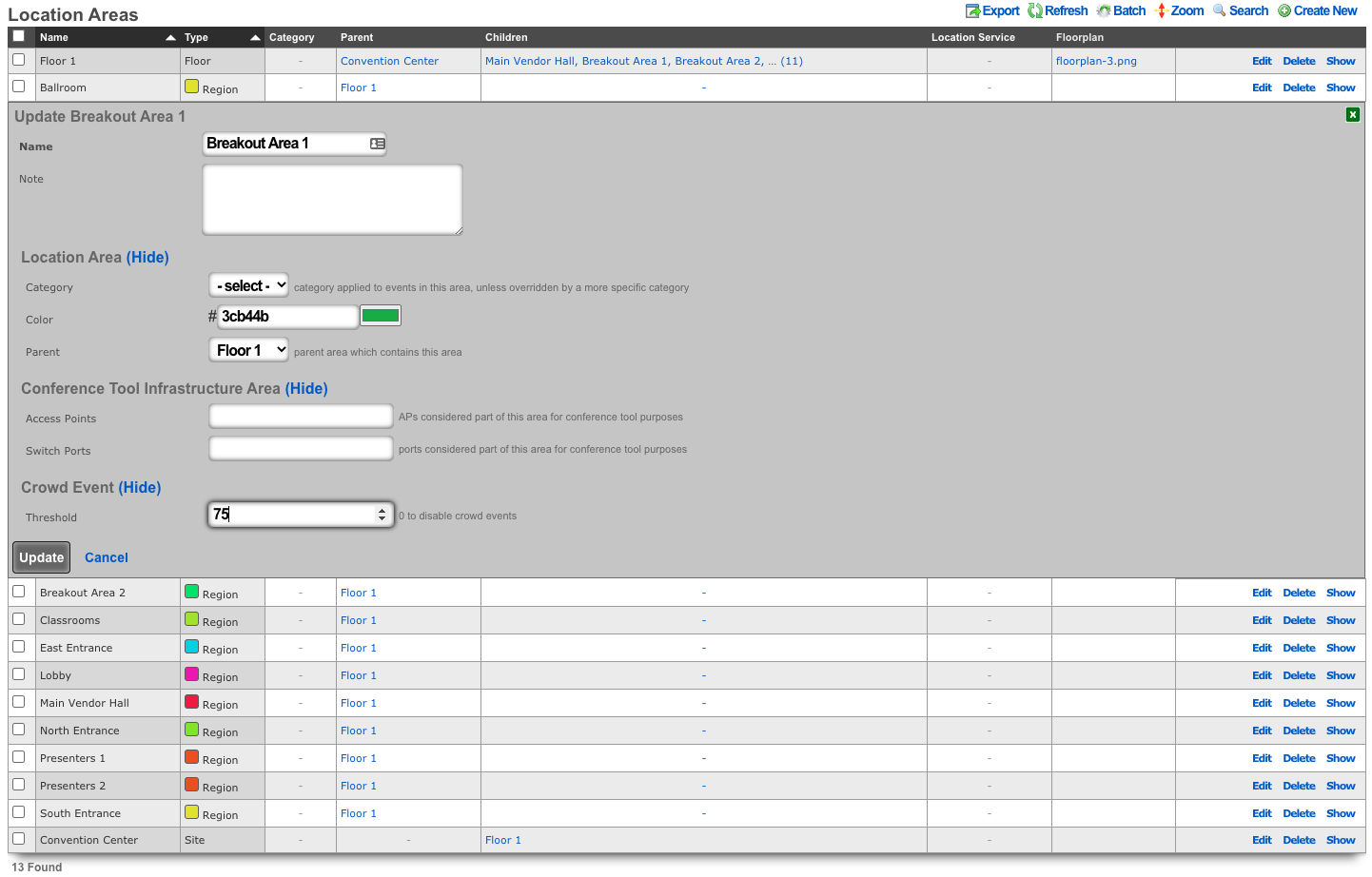Image resolution: width=1372 pixels, height=877 pixels.
Task: Sort by the Type column header
Action: coord(197,37)
